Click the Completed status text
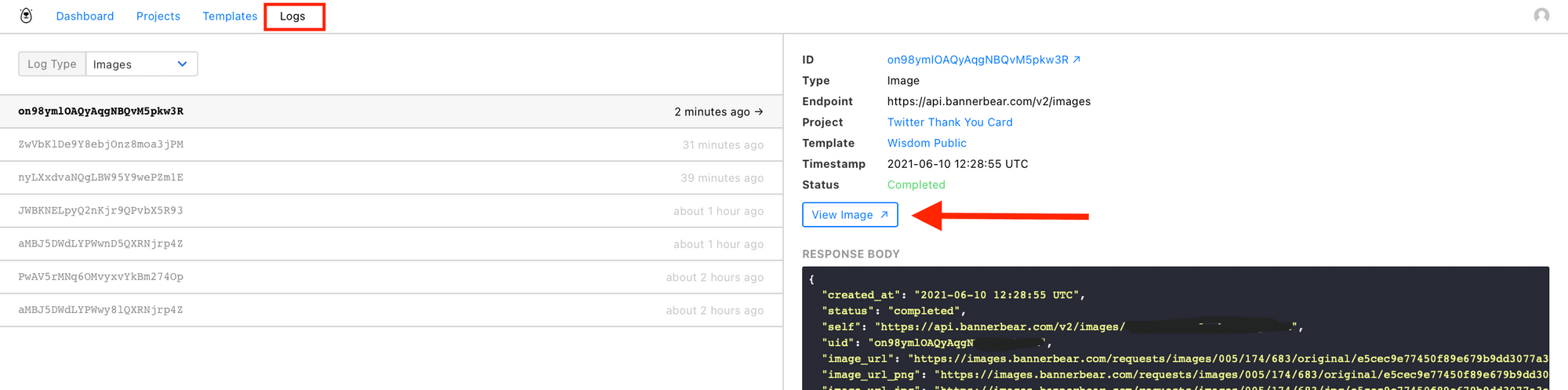 point(916,184)
